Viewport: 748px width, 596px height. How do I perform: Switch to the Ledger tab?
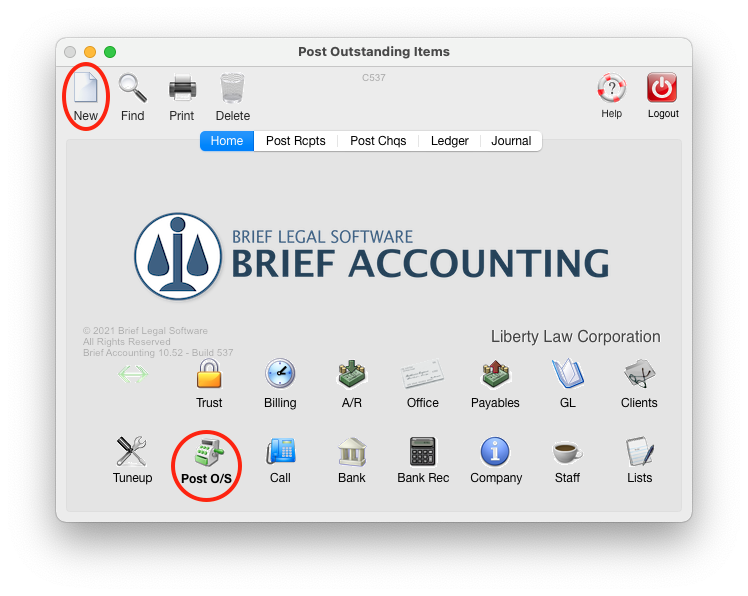tap(449, 141)
